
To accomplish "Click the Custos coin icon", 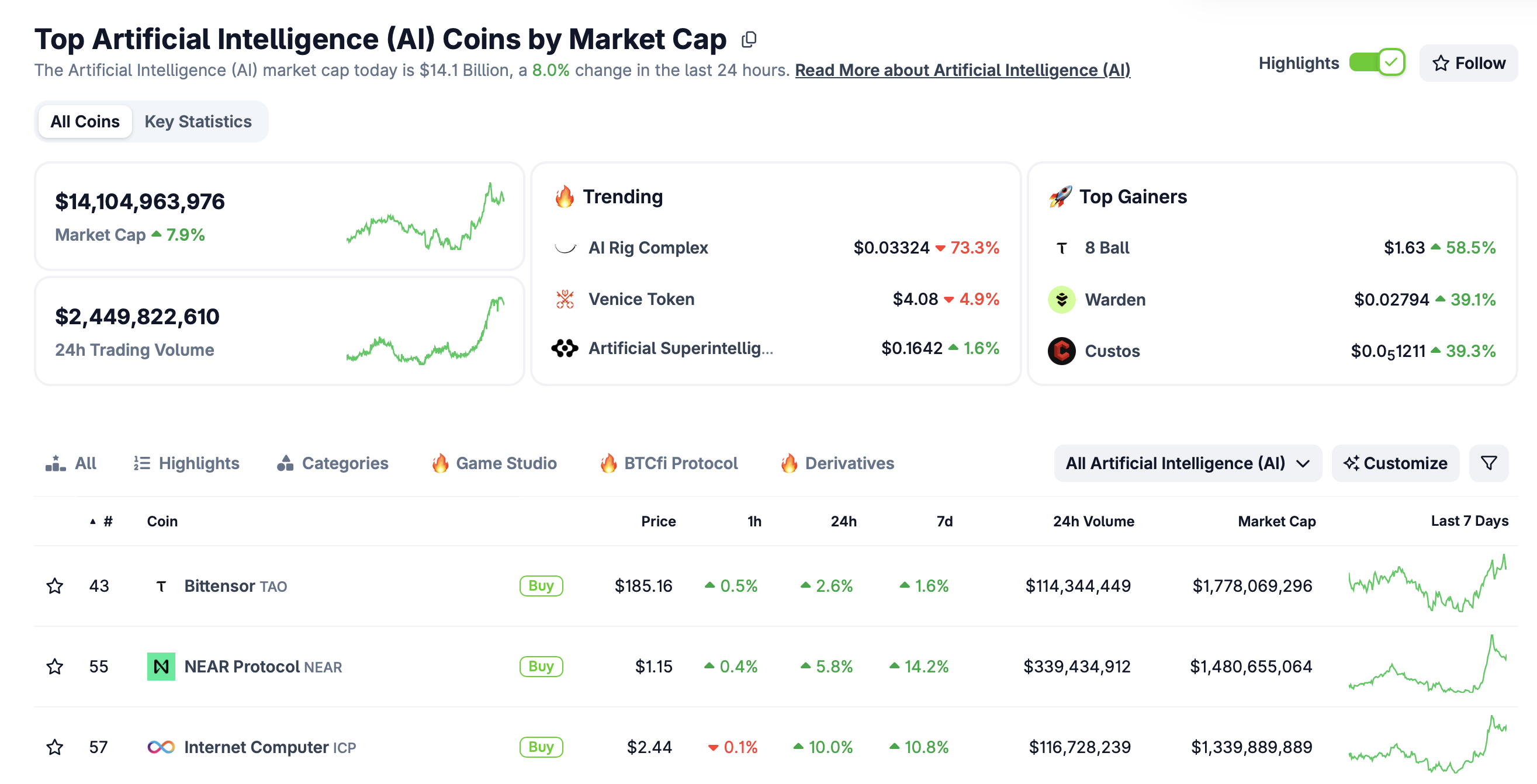I will [1061, 351].
